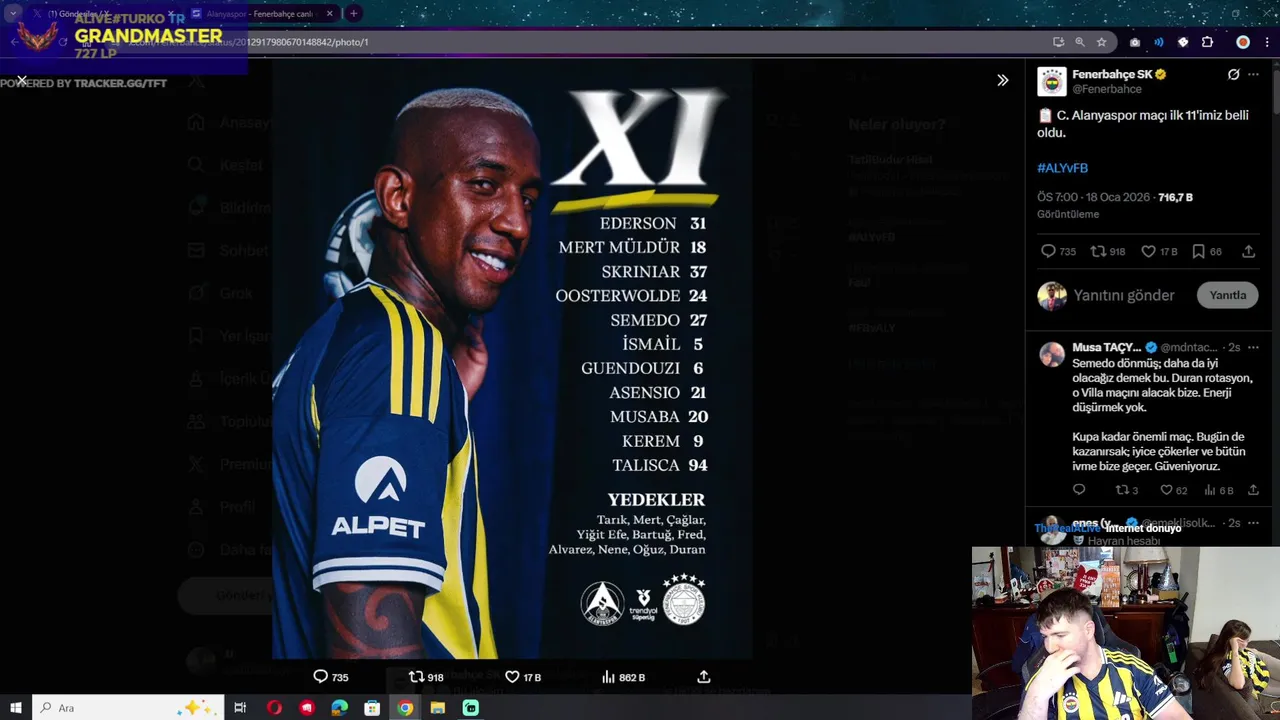The height and width of the screenshot is (720, 1280).
Task: Open the Extensions puzzle icon
Action: (1207, 42)
